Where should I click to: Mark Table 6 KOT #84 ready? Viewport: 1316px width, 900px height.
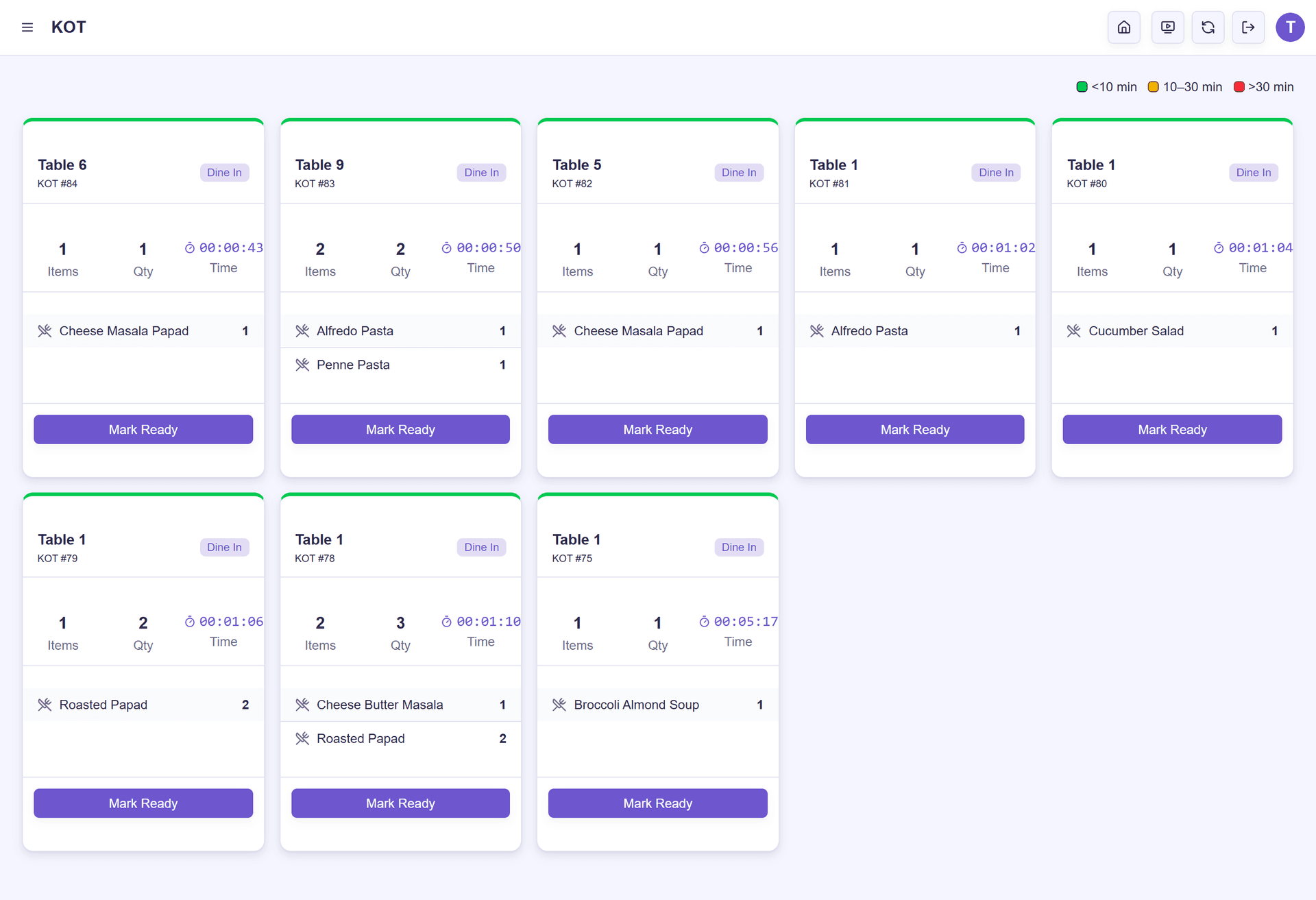point(143,430)
